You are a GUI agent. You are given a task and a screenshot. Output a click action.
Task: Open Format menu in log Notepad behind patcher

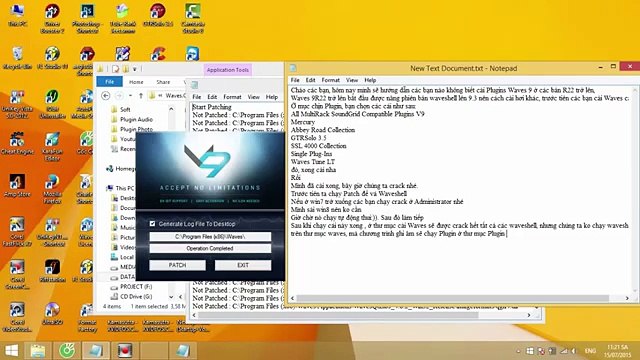[232, 97]
